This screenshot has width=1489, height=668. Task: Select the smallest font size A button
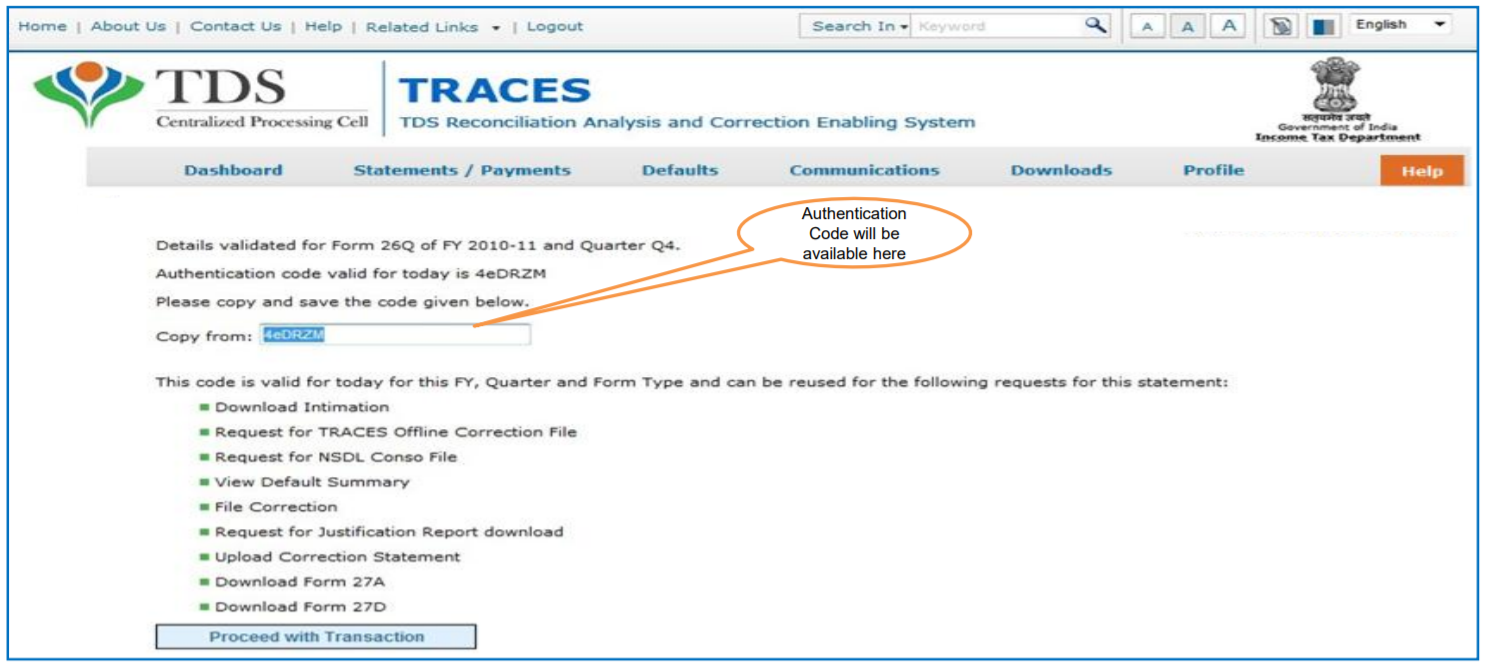click(1147, 27)
